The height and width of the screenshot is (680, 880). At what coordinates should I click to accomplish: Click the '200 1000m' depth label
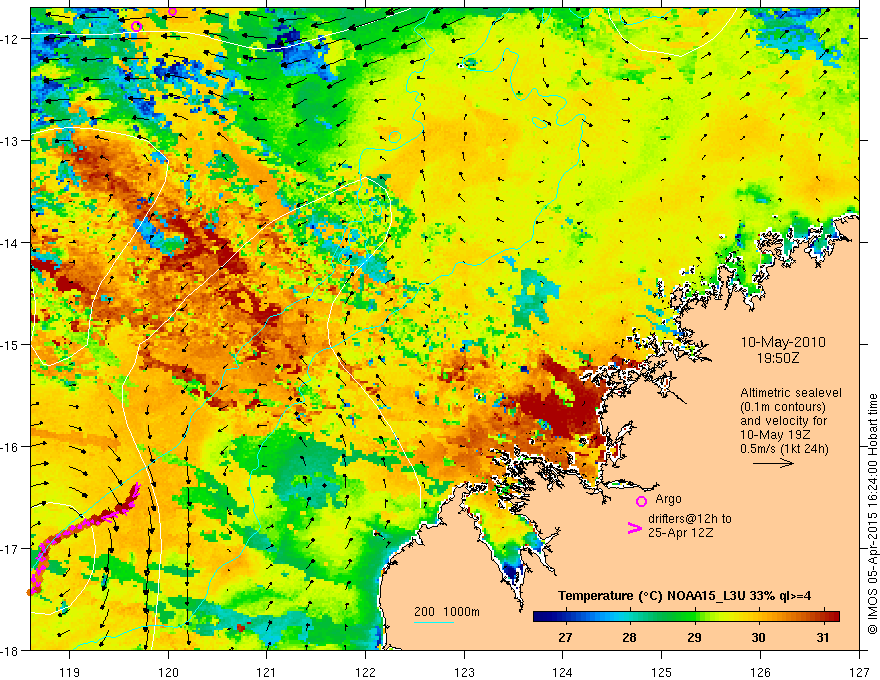coord(447,612)
